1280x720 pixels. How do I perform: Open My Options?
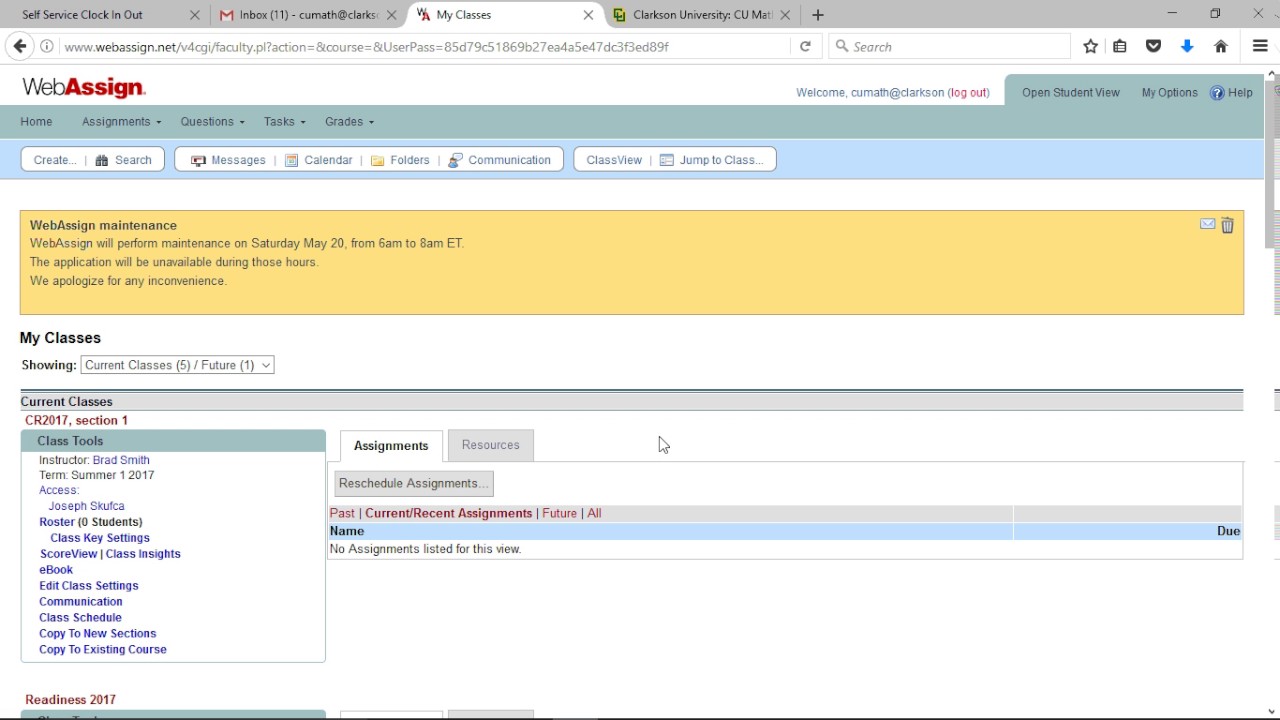[1169, 93]
